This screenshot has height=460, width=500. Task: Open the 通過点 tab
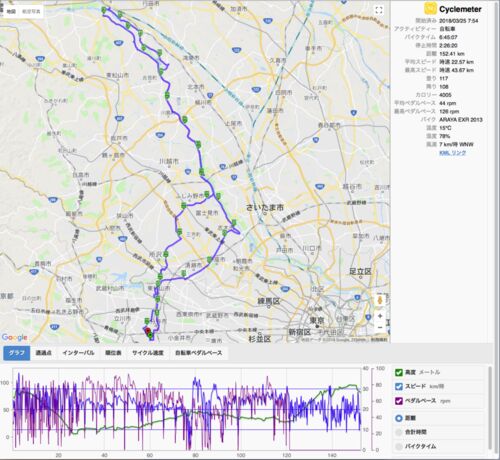point(43,353)
